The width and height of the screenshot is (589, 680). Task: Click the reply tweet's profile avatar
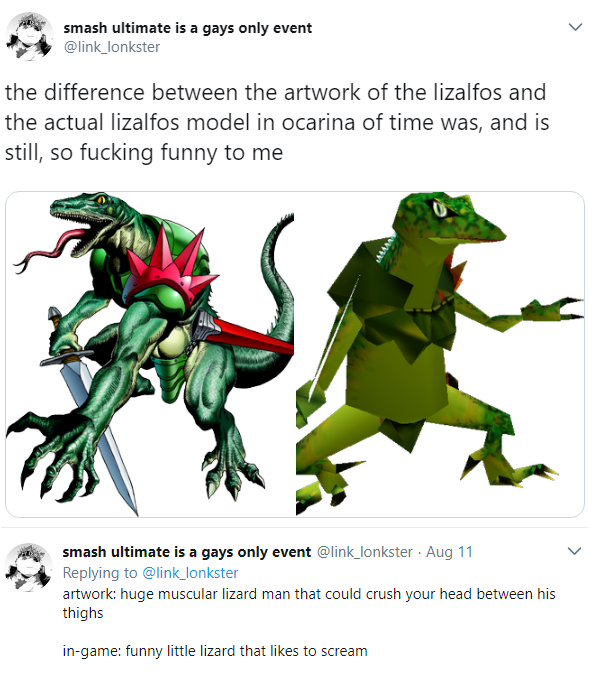[x=28, y=567]
